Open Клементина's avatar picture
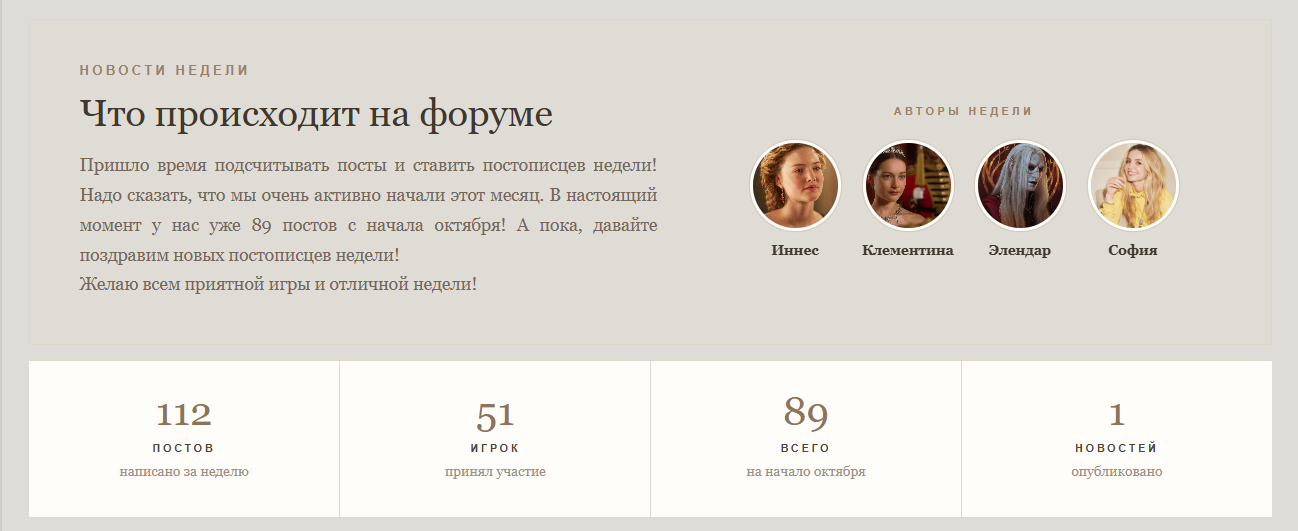 click(908, 185)
